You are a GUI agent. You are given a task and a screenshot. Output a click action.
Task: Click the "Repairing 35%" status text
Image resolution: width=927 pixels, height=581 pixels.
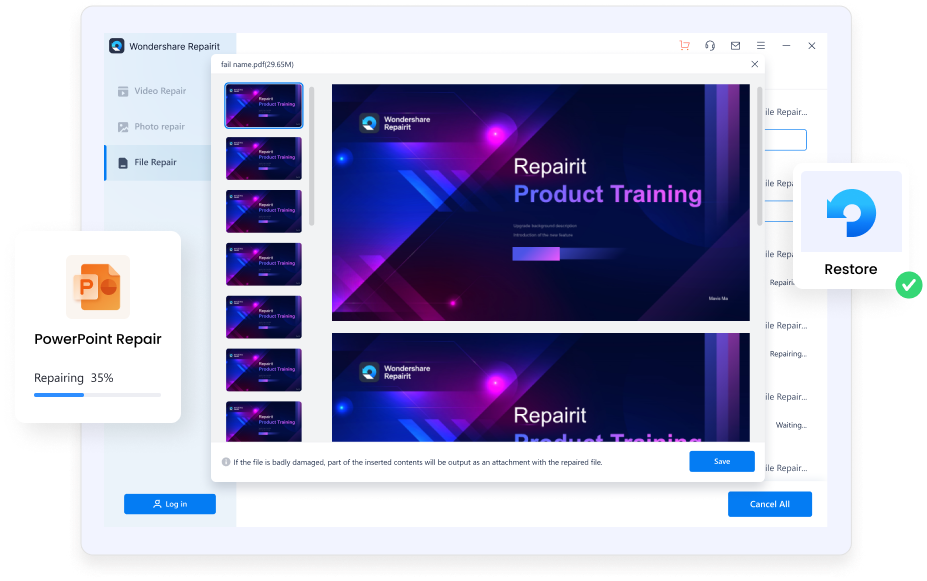coord(74,378)
